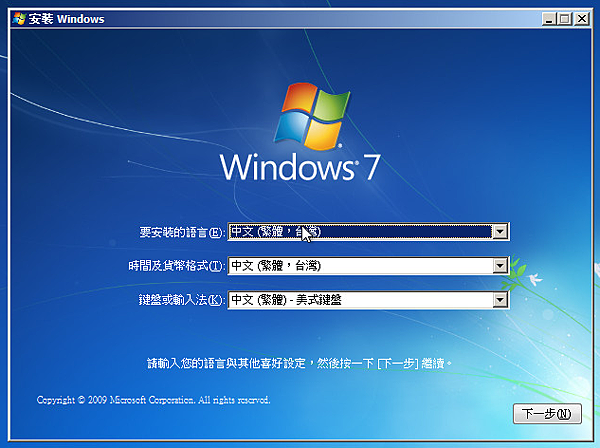The image size is (600, 448).
Task: Click the instruction text 請輸入您的語言與其他喜好設定
Action: 226,363
